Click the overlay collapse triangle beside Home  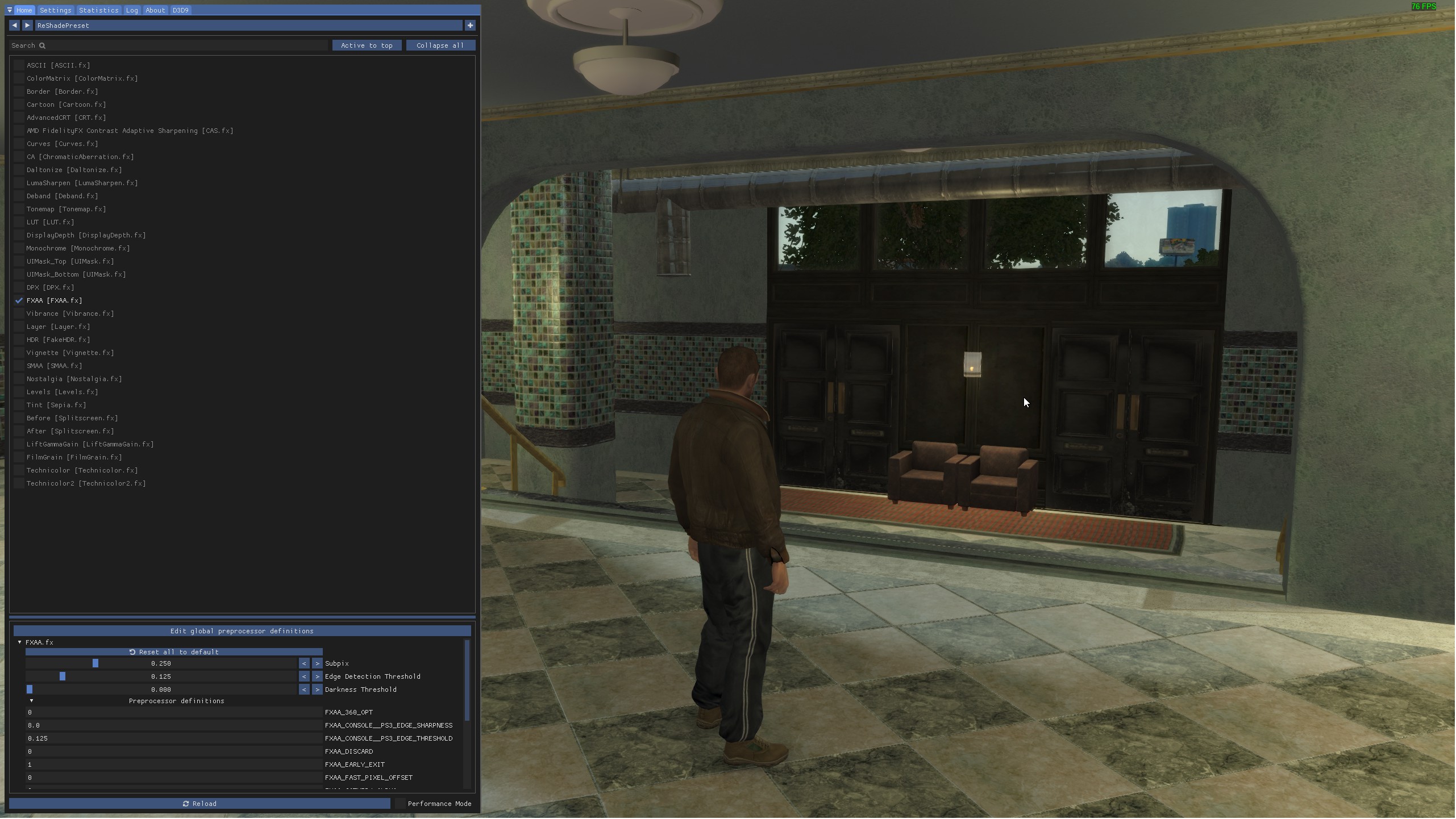pyautogui.click(x=9, y=10)
